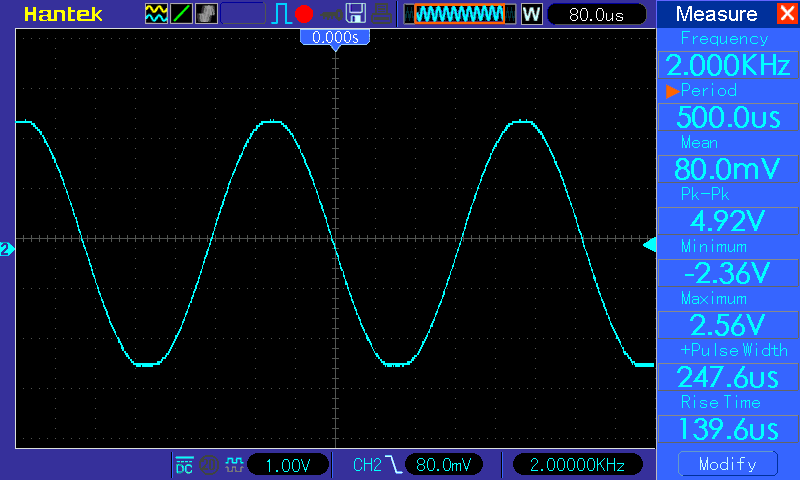Click the orange Period selection arrow
Screen dimensions: 800x480
672,91
